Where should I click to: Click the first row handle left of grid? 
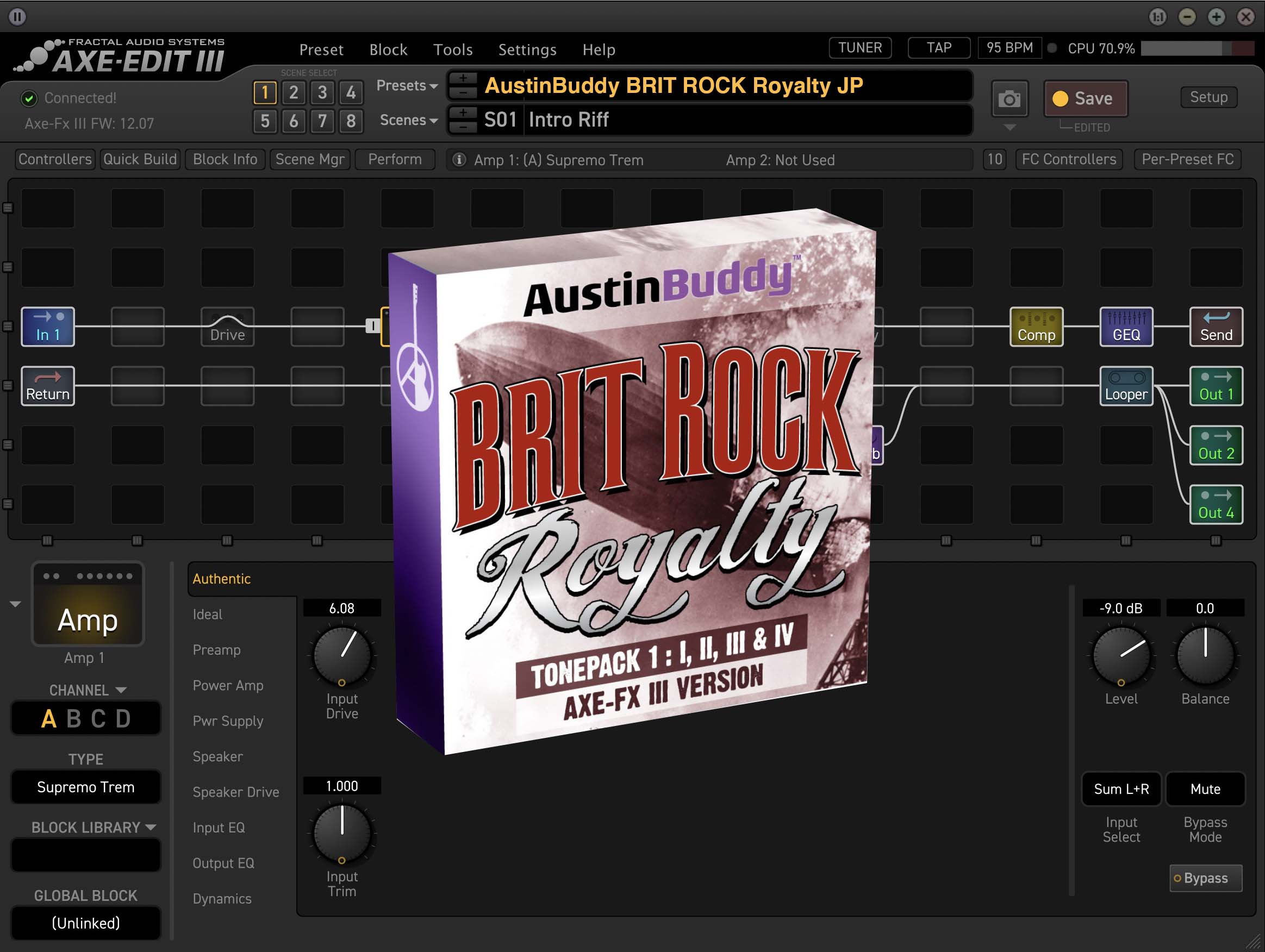[8, 208]
